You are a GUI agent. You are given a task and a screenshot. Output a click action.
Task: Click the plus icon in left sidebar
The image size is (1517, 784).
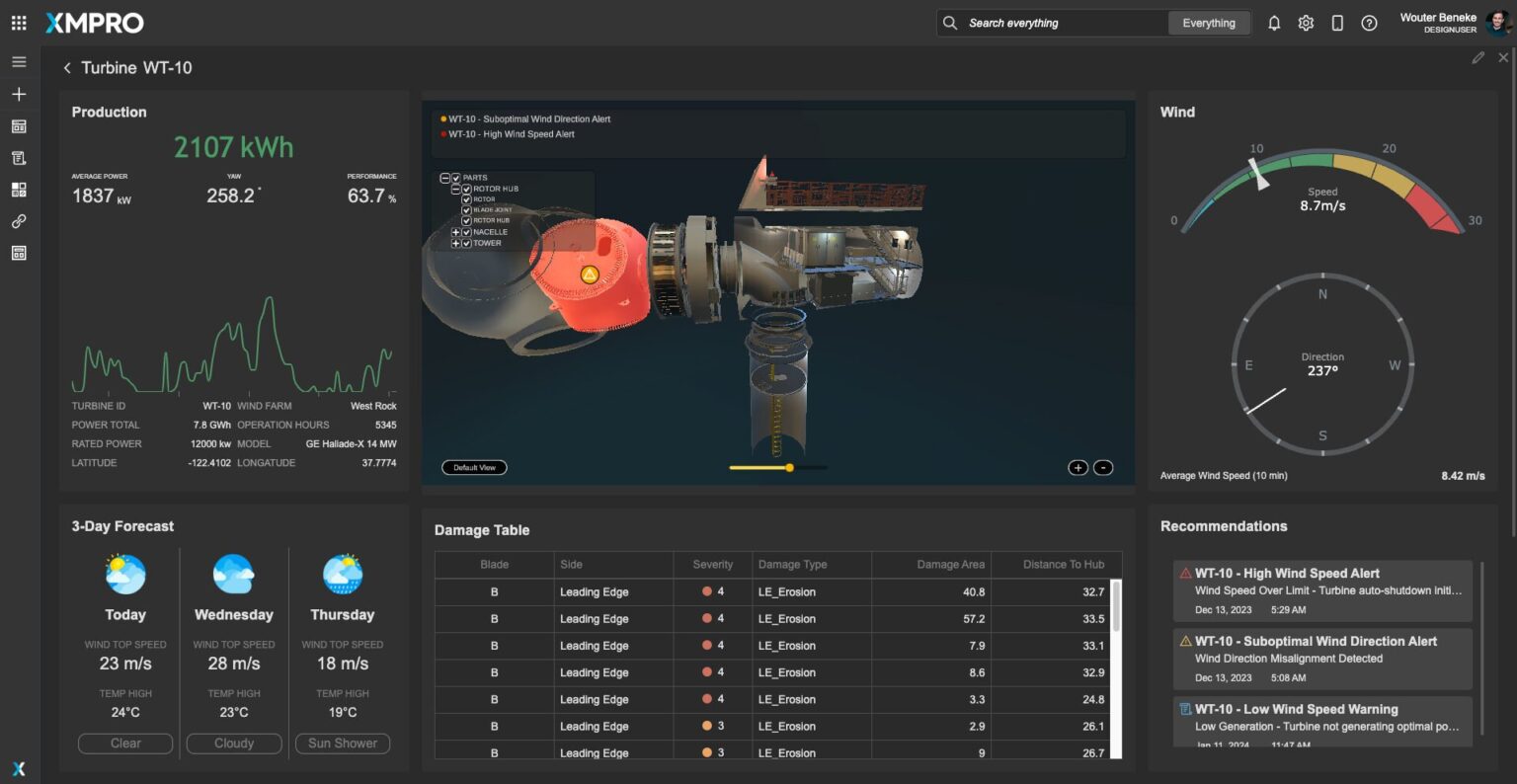pyautogui.click(x=19, y=94)
